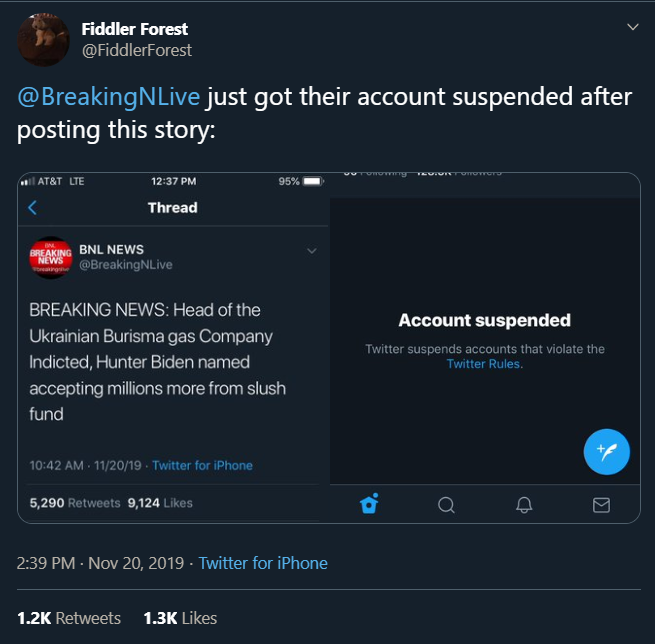The width and height of the screenshot is (655, 644).
Task: Click the 1.2K Retweets count
Action: tap(69, 618)
